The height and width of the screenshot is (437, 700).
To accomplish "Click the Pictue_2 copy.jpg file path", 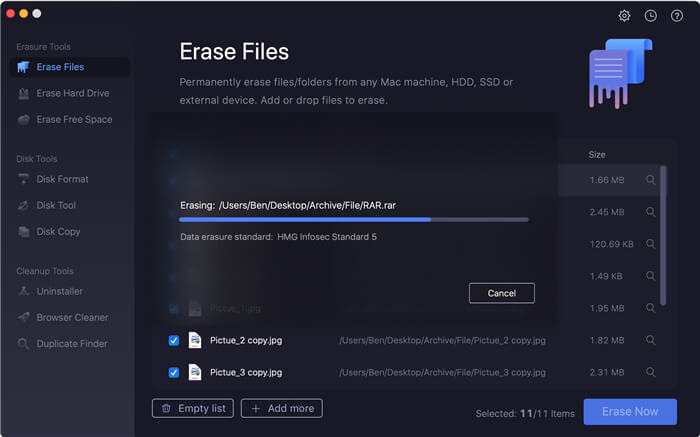I will 442,340.
